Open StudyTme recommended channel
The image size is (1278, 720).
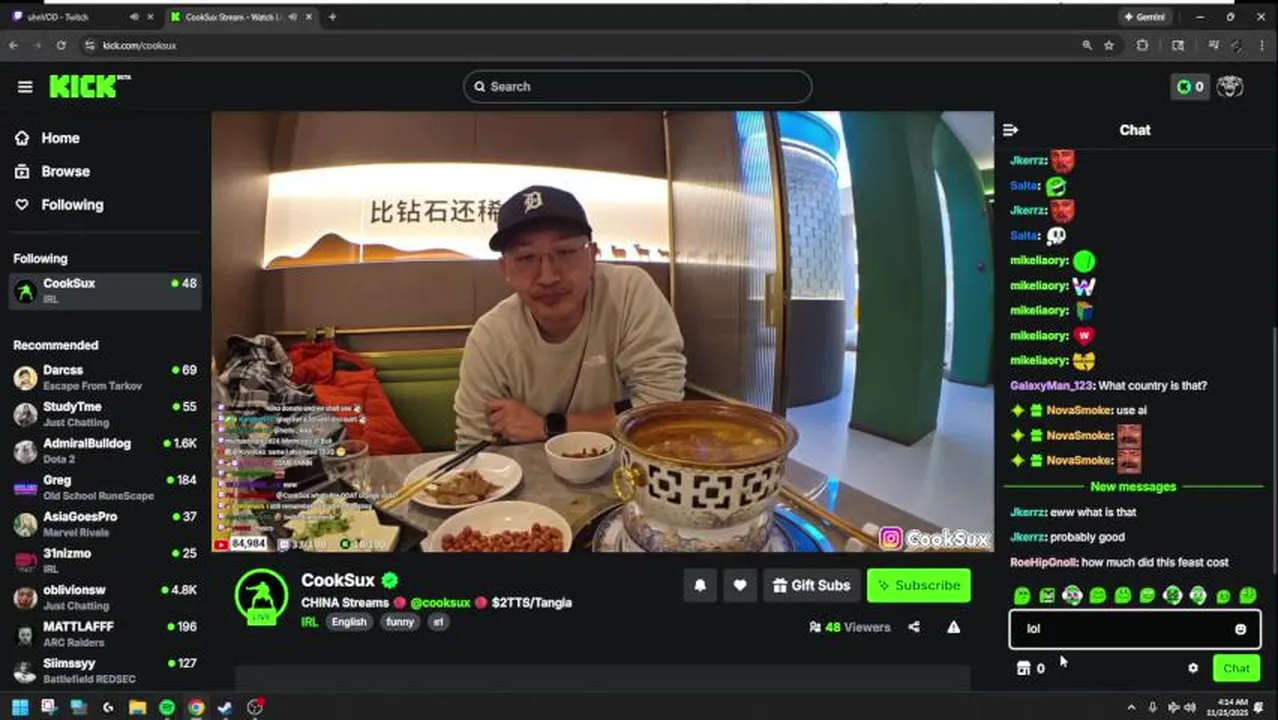point(105,414)
